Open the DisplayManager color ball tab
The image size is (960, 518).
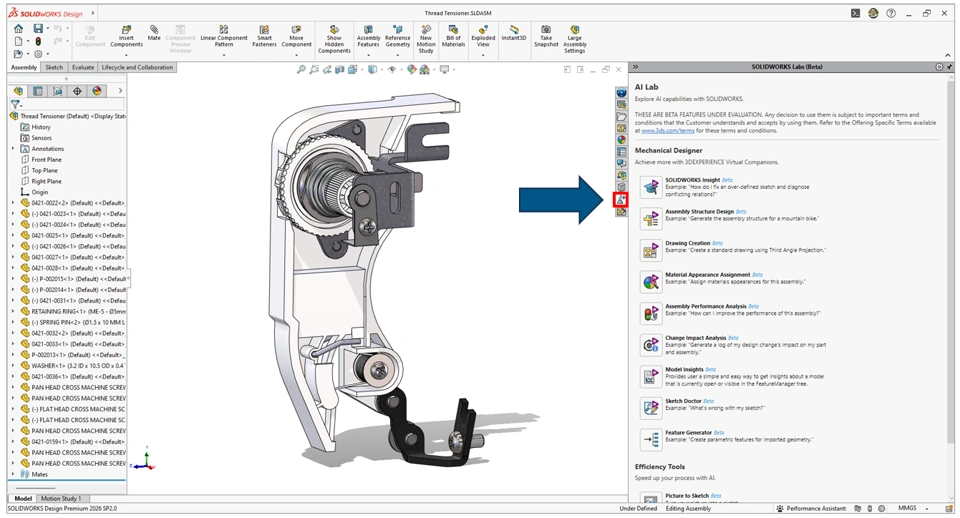tap(97, 91)
